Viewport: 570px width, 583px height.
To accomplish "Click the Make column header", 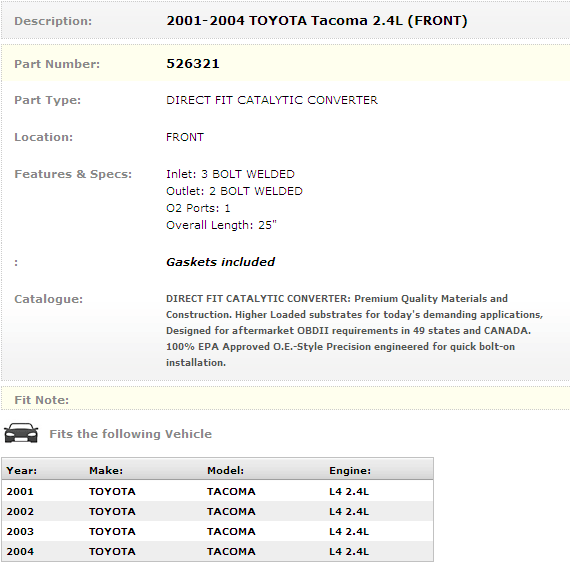I will [x=106, y=471].
